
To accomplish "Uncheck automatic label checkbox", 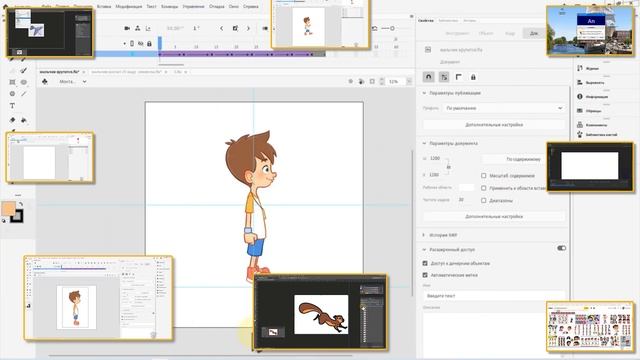I will pyautogui.click(x=425, y=275).
